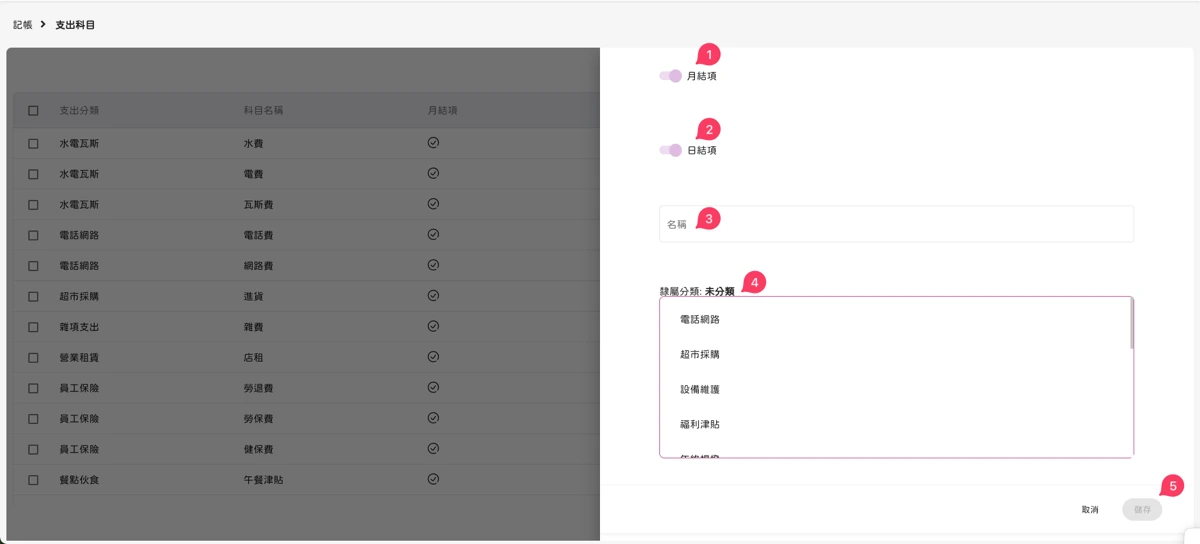Screen dimensions: 1200x544
Task: Check the 健保費 row checkbox
Action: [x=33, y=450]
